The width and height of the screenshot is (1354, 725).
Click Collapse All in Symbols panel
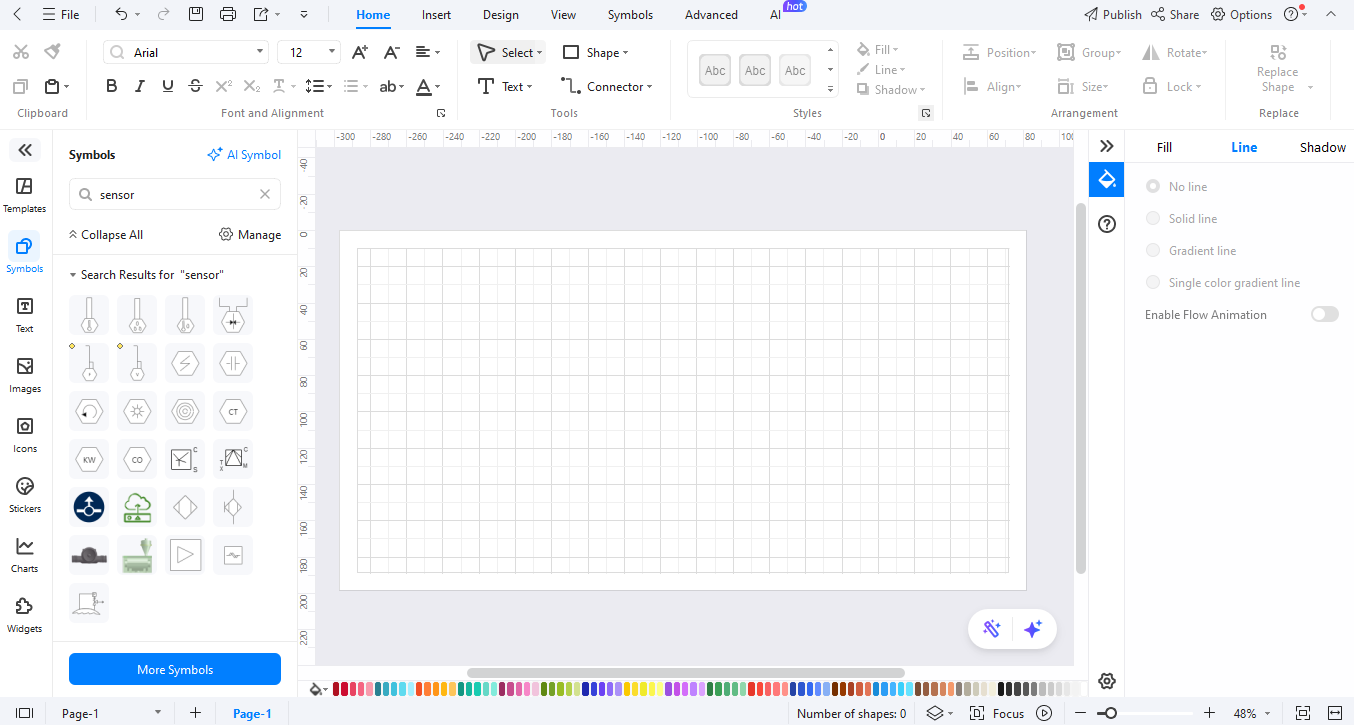click(x=105, y=235)
